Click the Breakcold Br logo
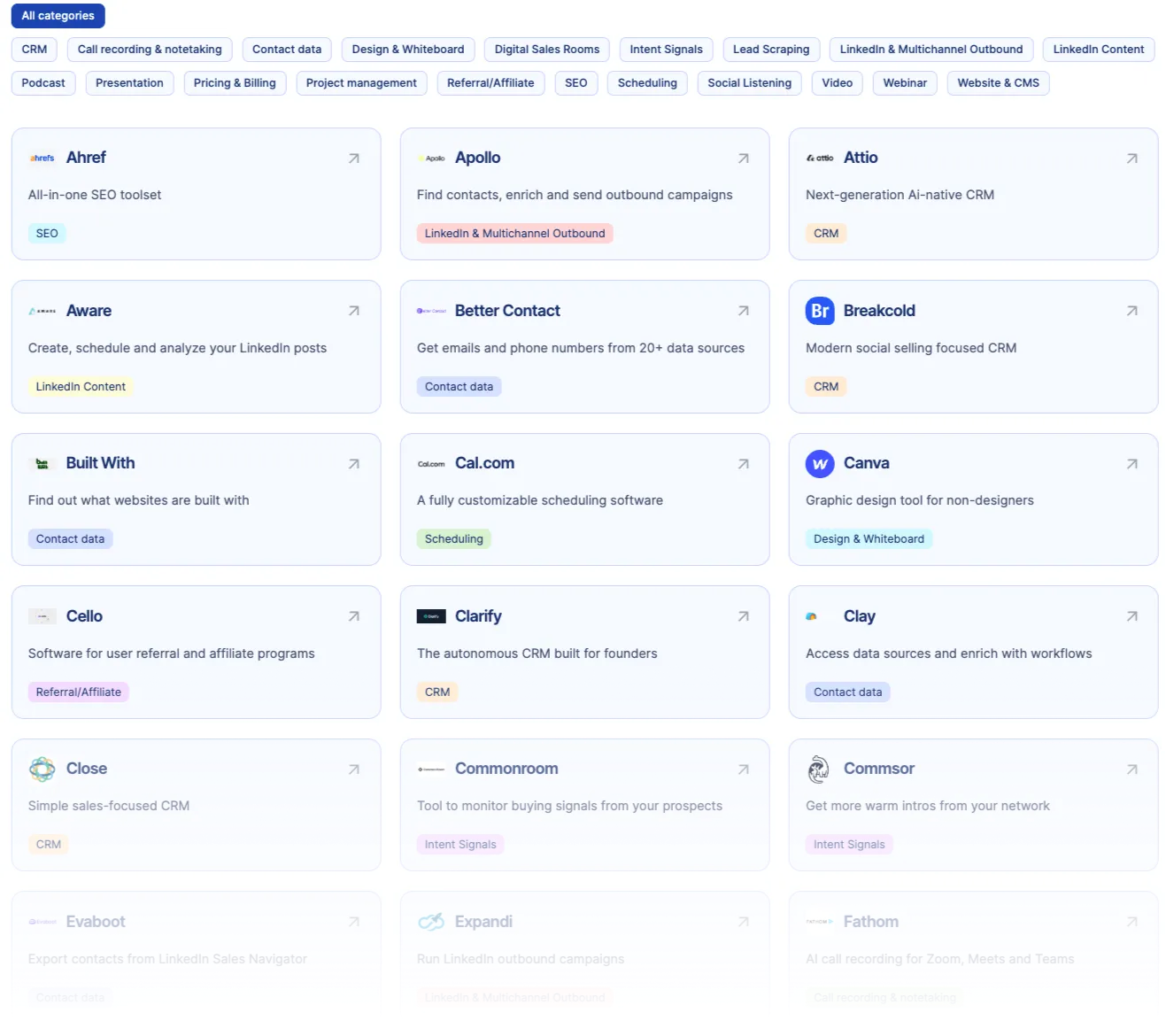Screen dimensions: 1166x1036 (820, 311)
